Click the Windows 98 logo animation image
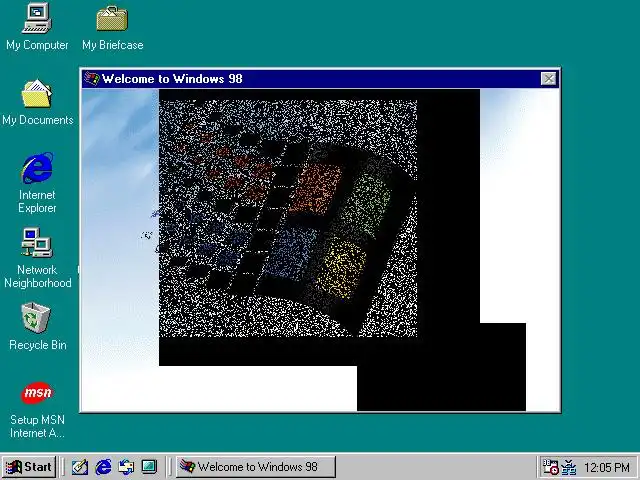 click(x=288, y=218)
